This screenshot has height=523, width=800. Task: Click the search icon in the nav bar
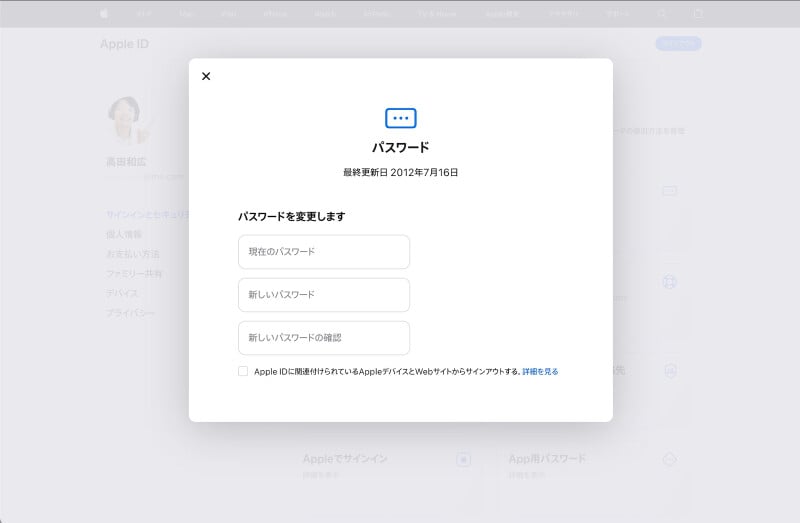(x=662, y=14)
